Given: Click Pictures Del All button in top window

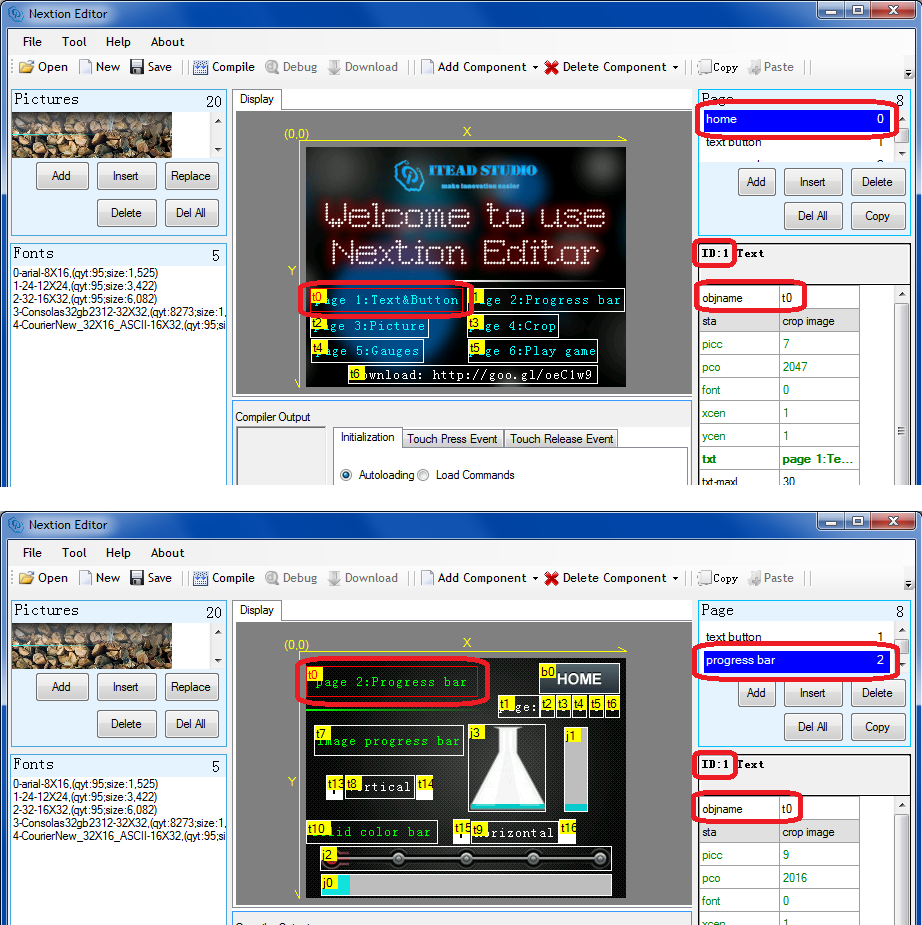Looking at the screenshot, I should point(191,213).
